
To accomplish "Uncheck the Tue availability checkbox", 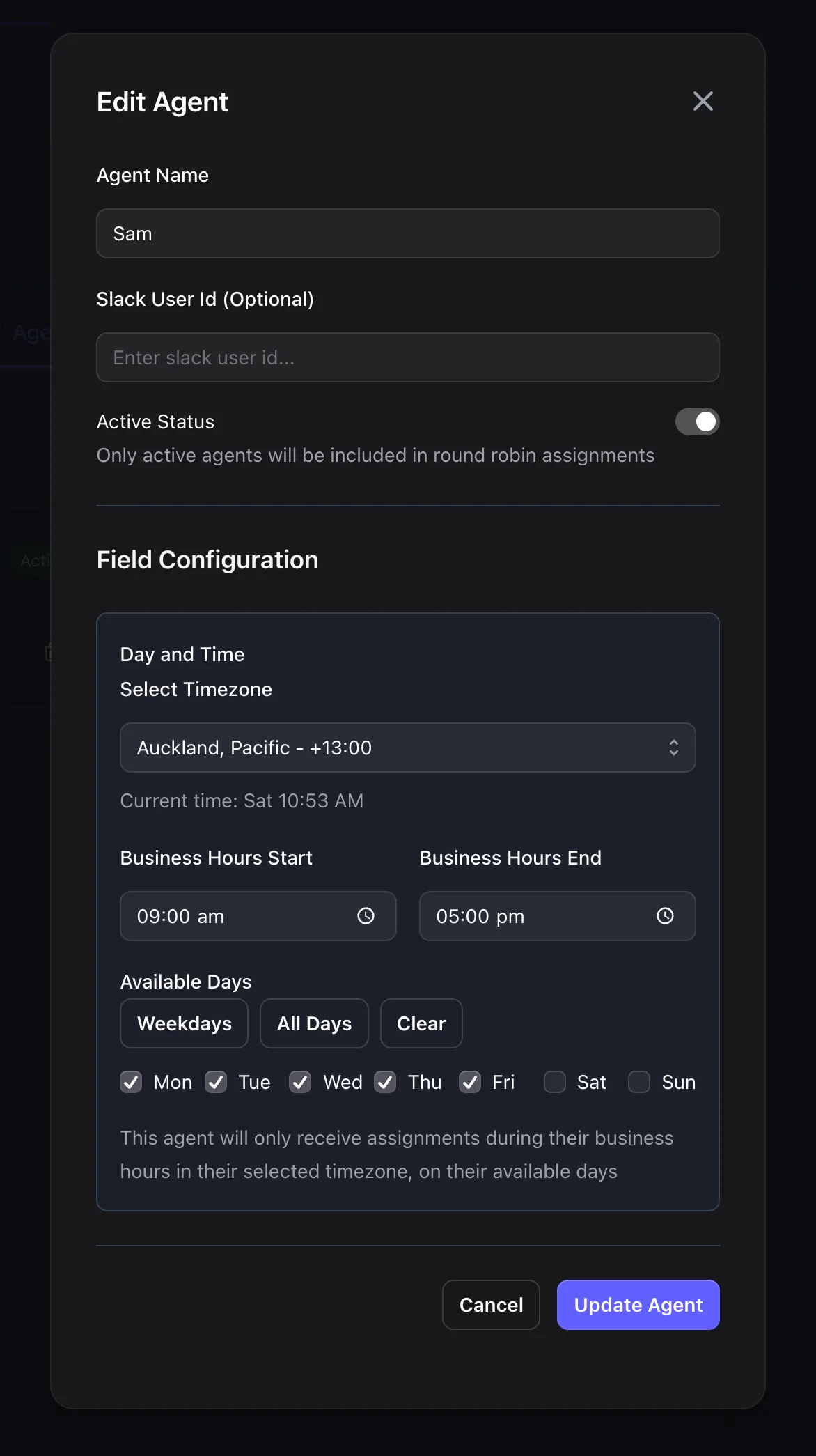I will point(215,1082).
